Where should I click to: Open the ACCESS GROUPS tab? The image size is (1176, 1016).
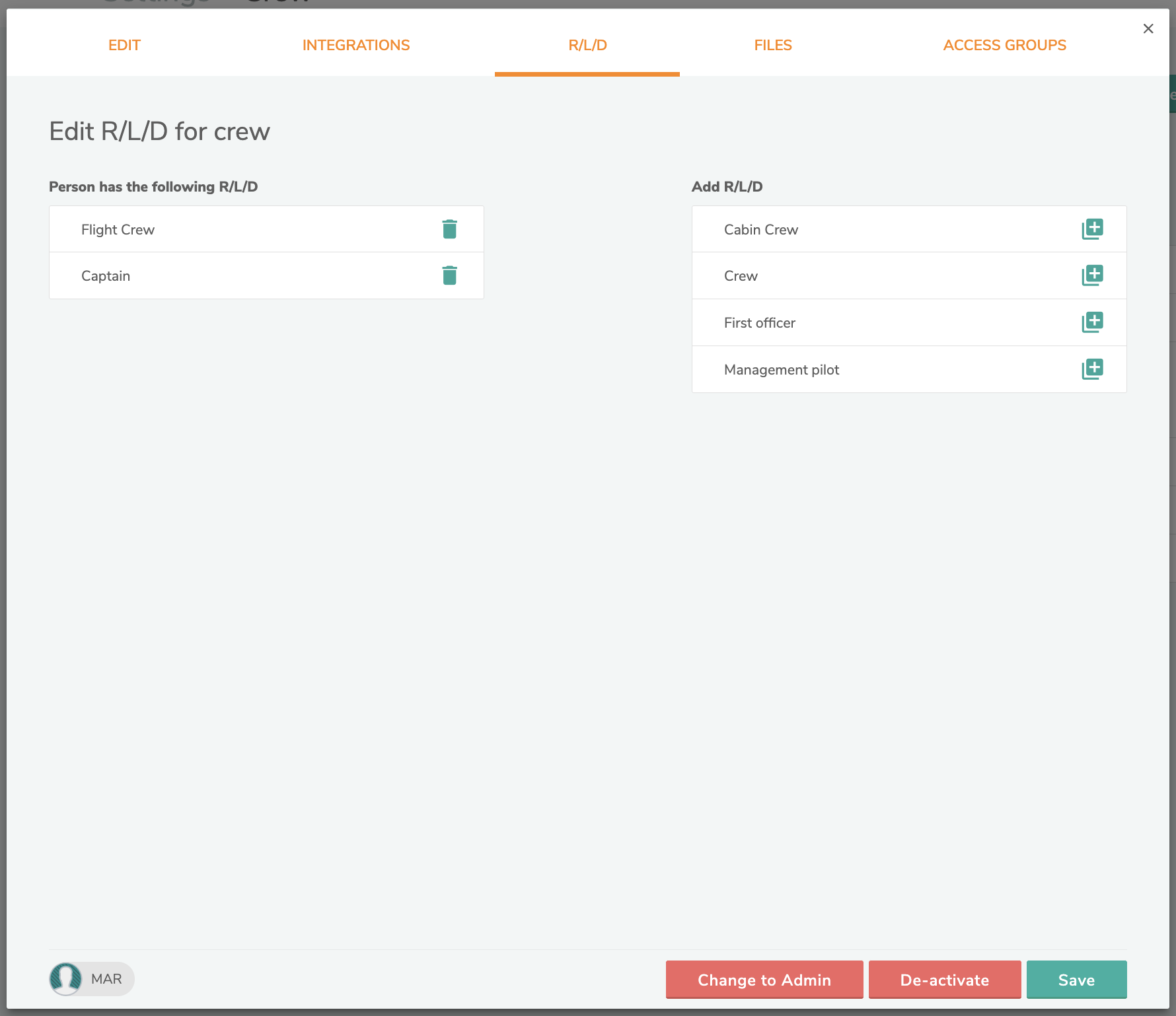(1004, 45)
